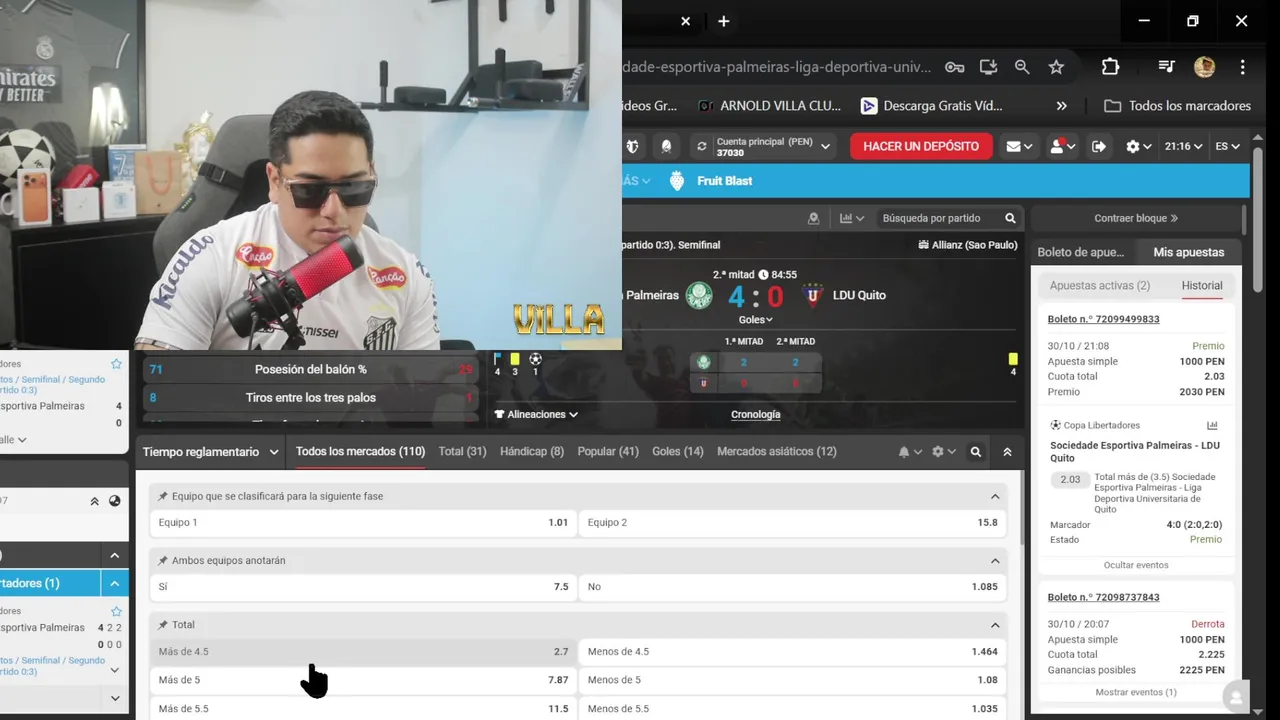
Task: Switch to Boleto de apue... tab
Action: pos(1082,252)
